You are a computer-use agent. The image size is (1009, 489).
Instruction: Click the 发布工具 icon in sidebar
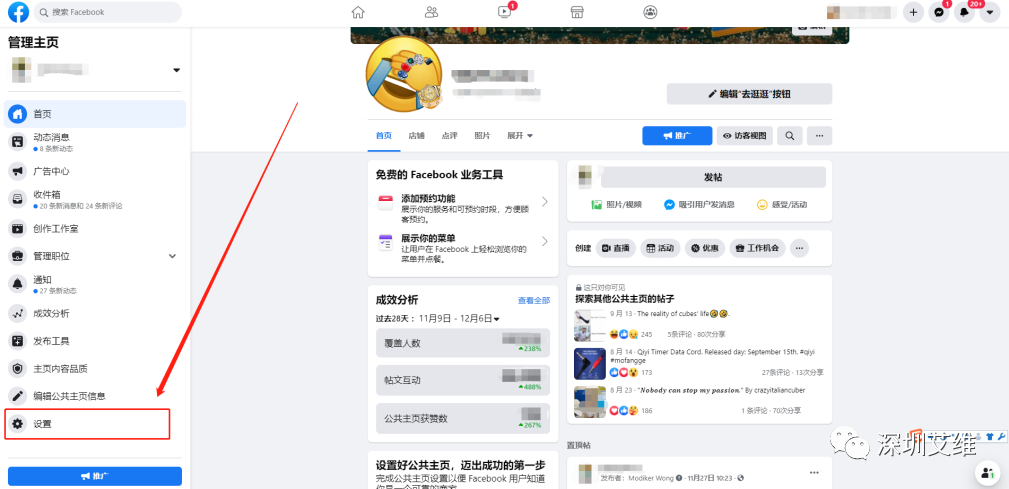(17, 341)
